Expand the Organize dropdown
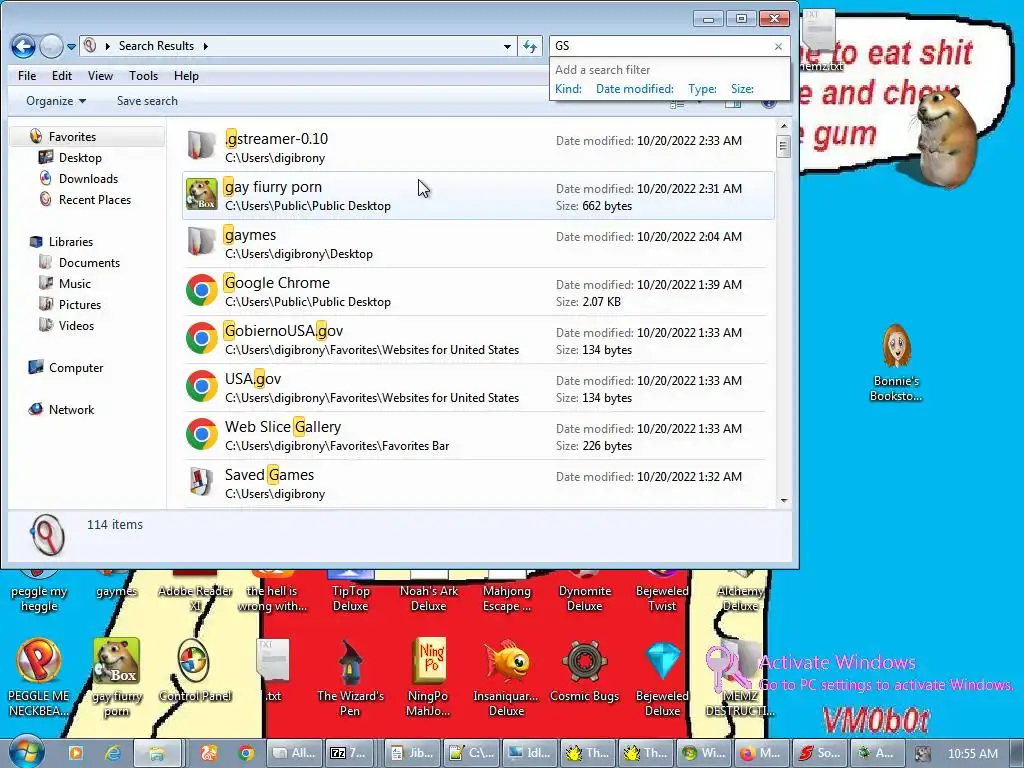This screenshot has height=768, width=1024. tap(56, 101)
